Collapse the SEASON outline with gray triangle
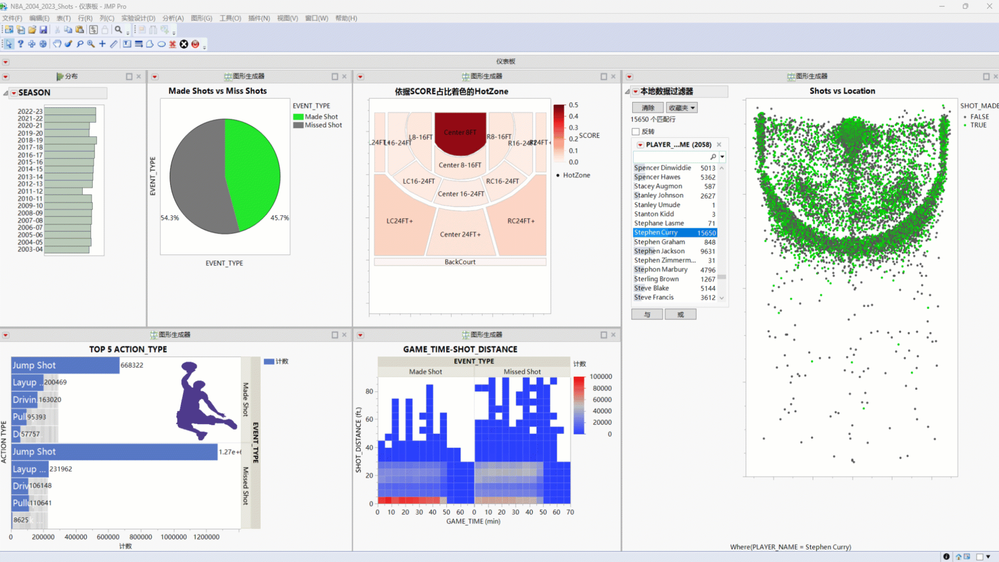 (x=6, y=93)
